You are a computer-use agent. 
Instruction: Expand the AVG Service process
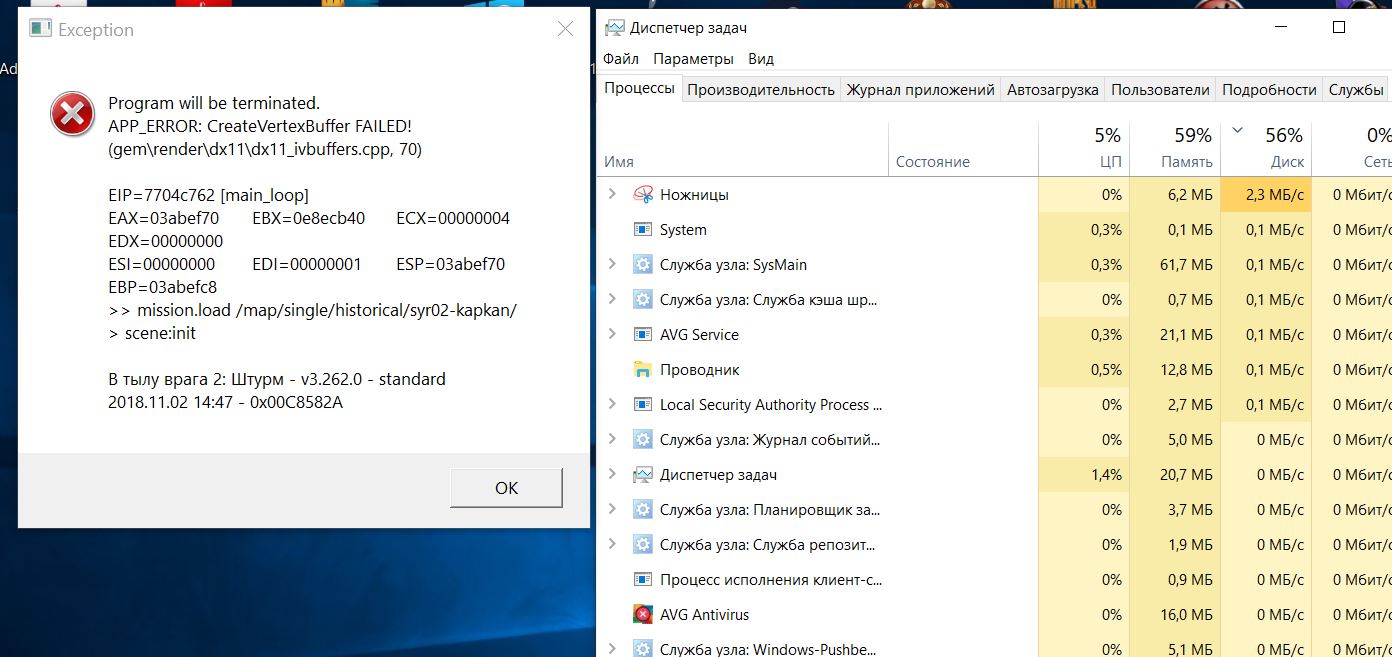612,334
